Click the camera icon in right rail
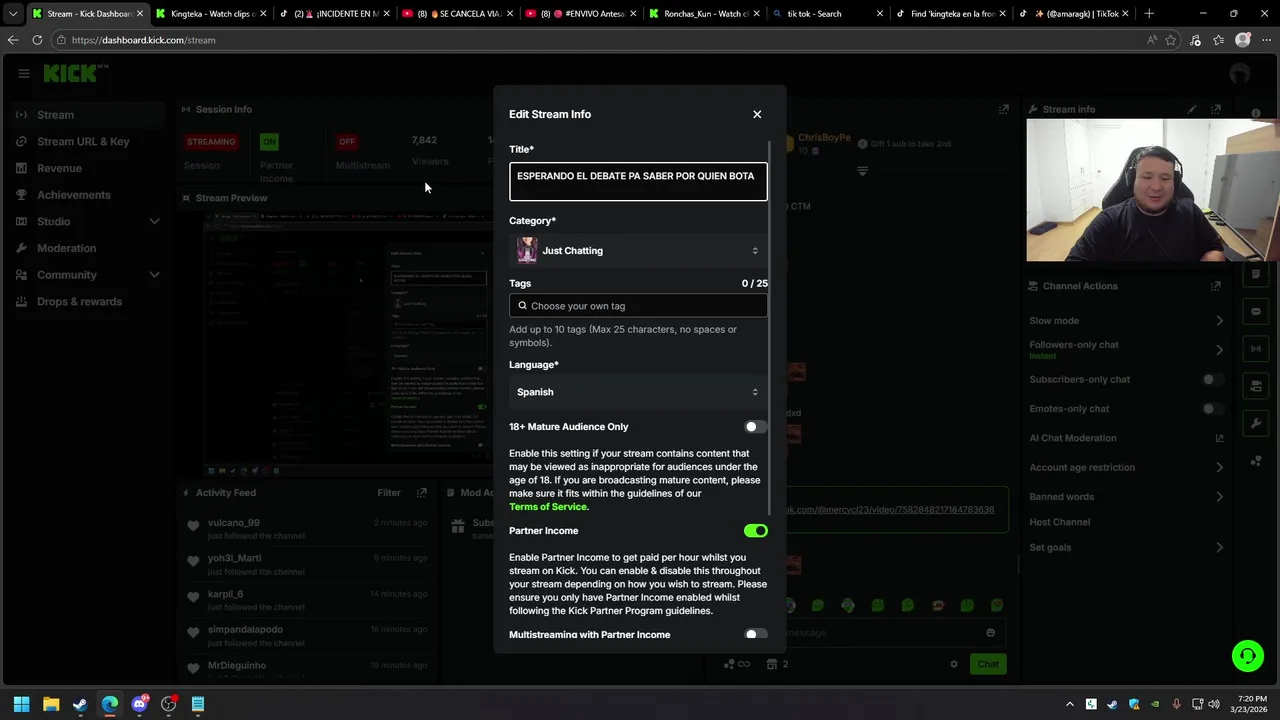Image resolution: width=1280 pixels, height=720 pixels. [x=1256, y=386]
